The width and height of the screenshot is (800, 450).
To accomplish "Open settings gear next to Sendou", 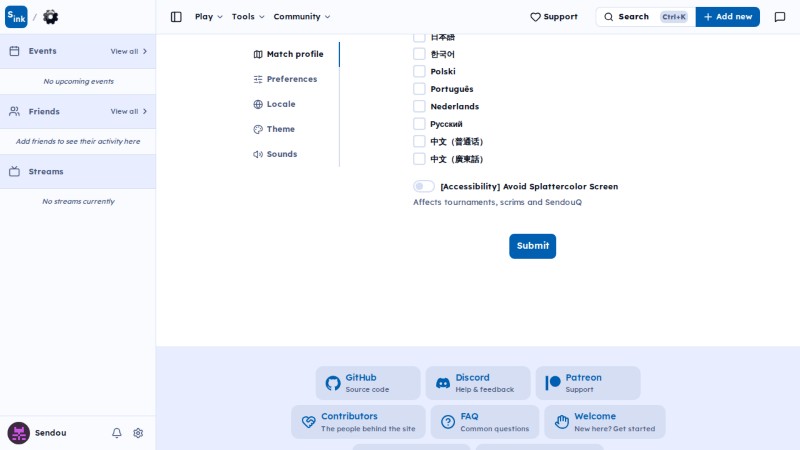I will click(138, 433).
